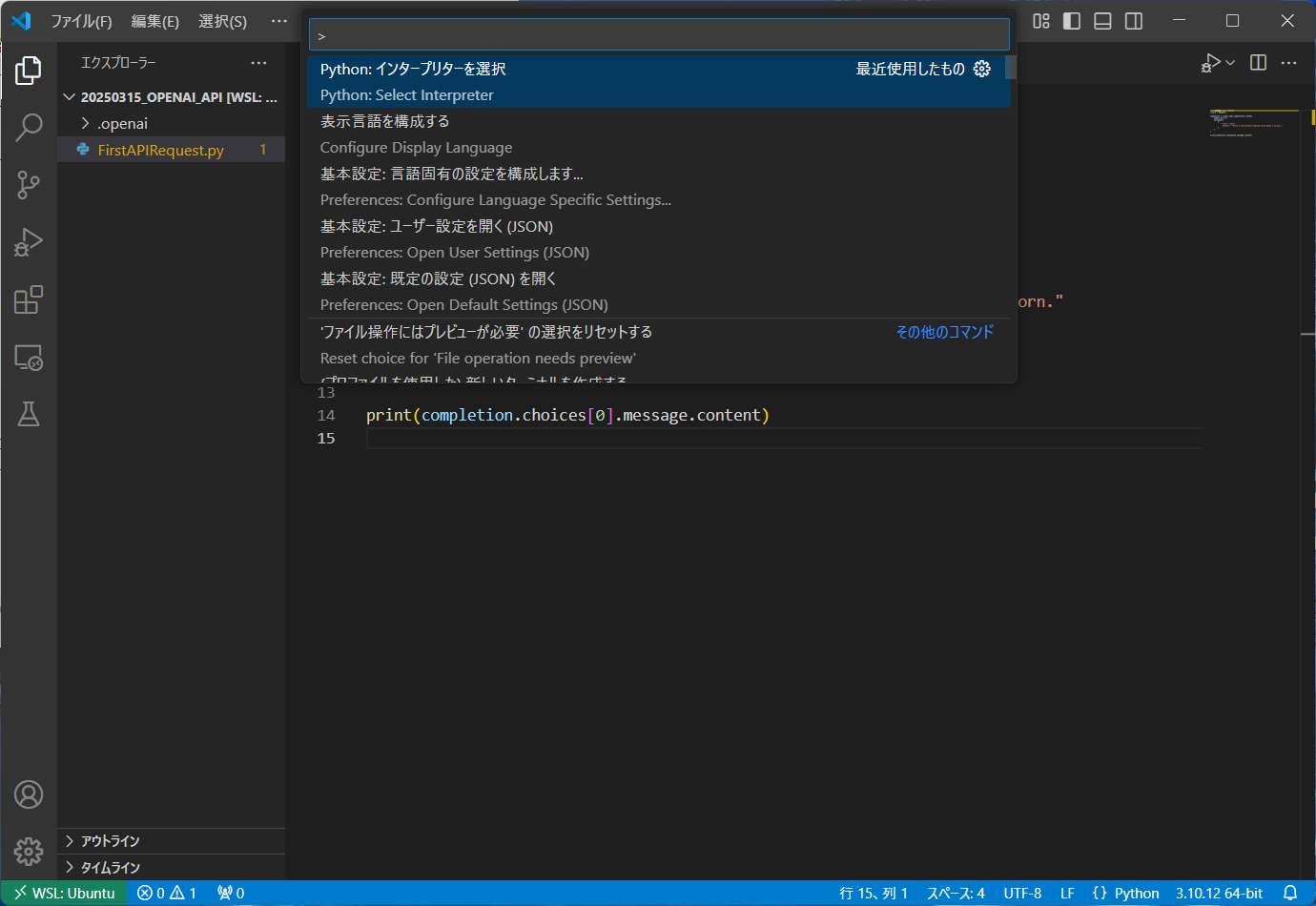Open the Source Control view icon

point(29,184)
